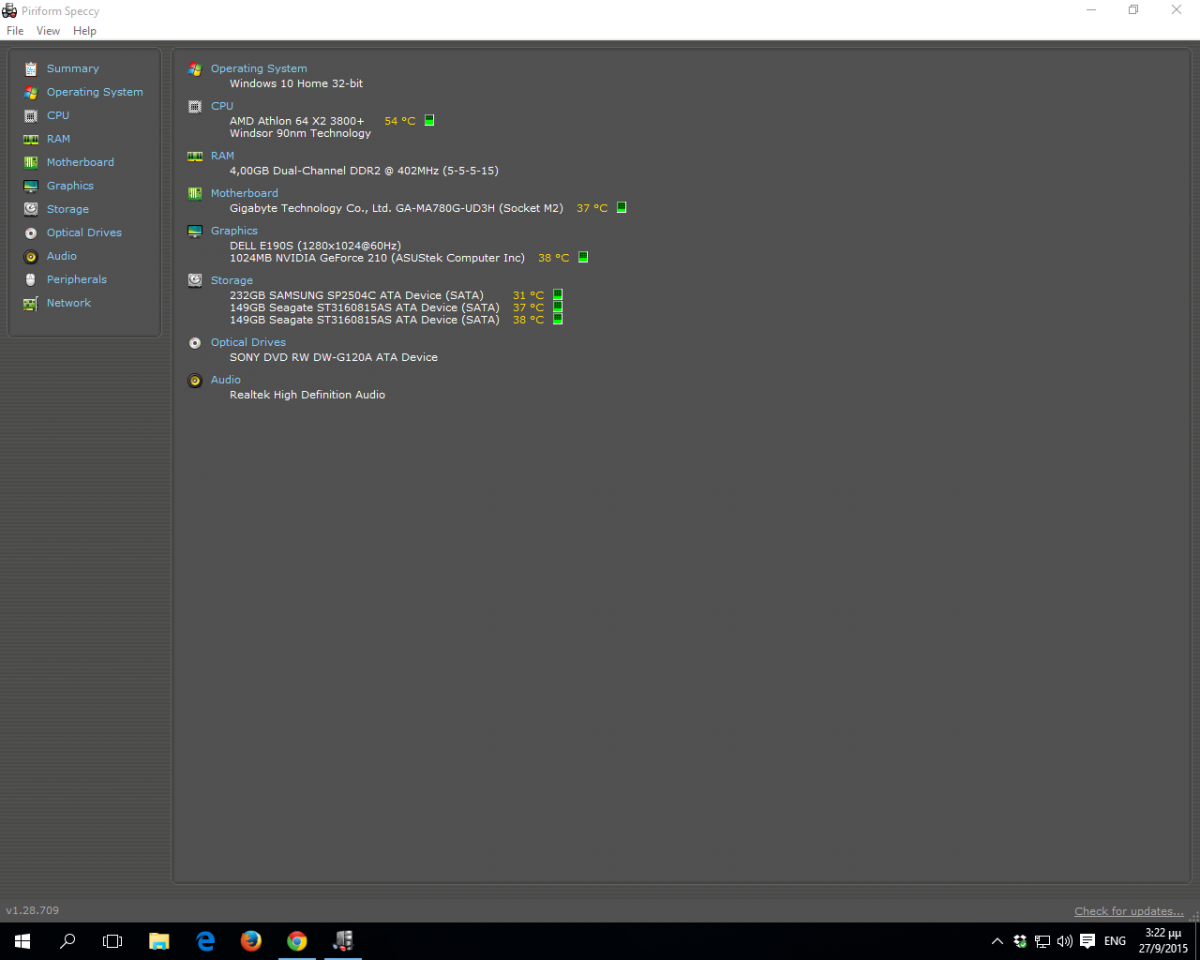Click the Windows 10 Home 32-bit text
1200x960 pixels.
(x=296, y=84)
